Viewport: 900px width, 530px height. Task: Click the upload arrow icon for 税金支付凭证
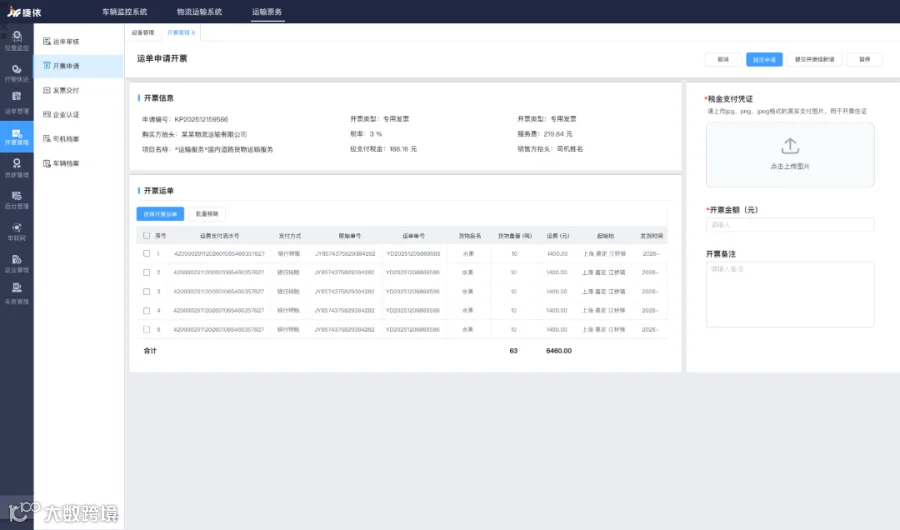tap(790, 146)
